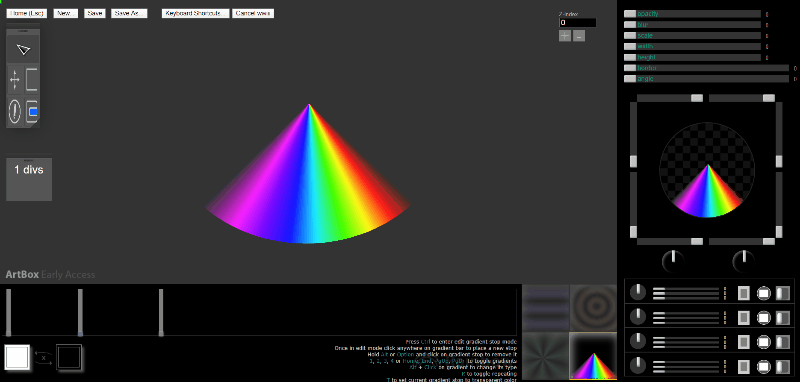Select the rainbow cone gradient thumbnail
Image resolution: width=800 pixels, height=382 pixels.
tap(593, 356)
